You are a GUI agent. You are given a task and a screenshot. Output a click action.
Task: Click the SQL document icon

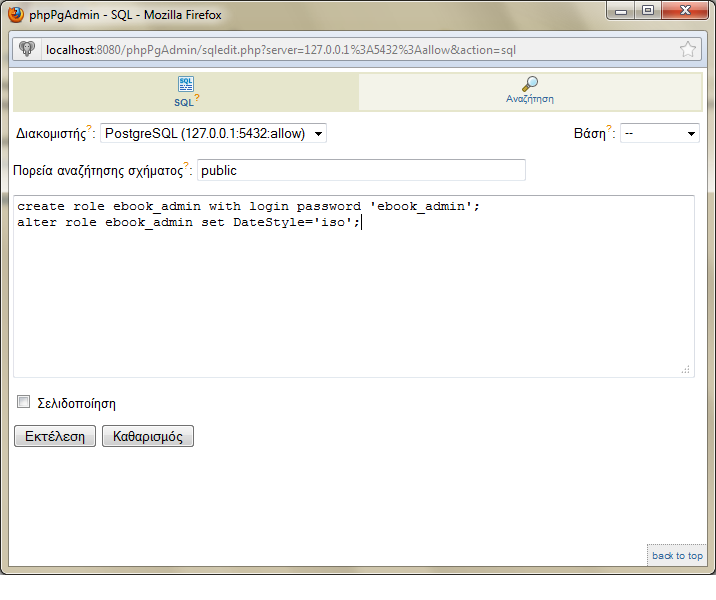(x=186, y=84)
